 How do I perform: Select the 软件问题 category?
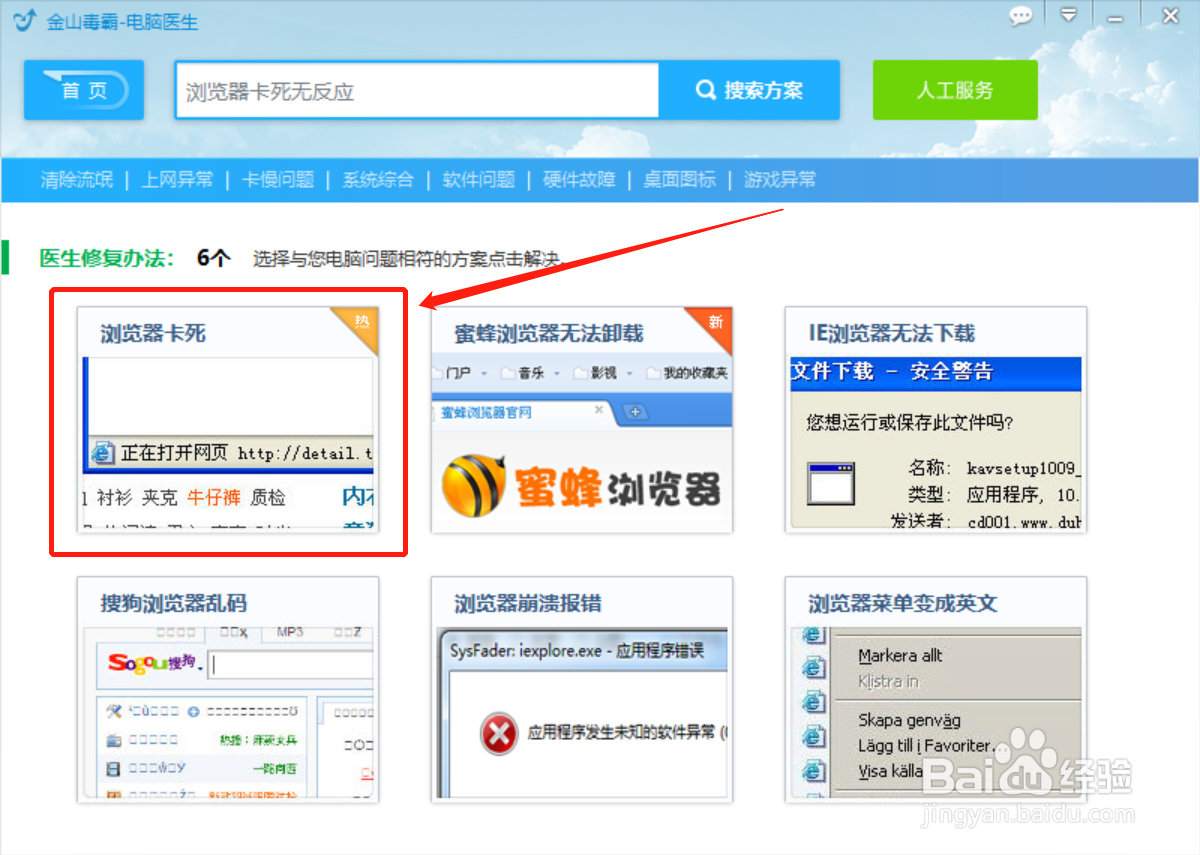coord(479,180)
